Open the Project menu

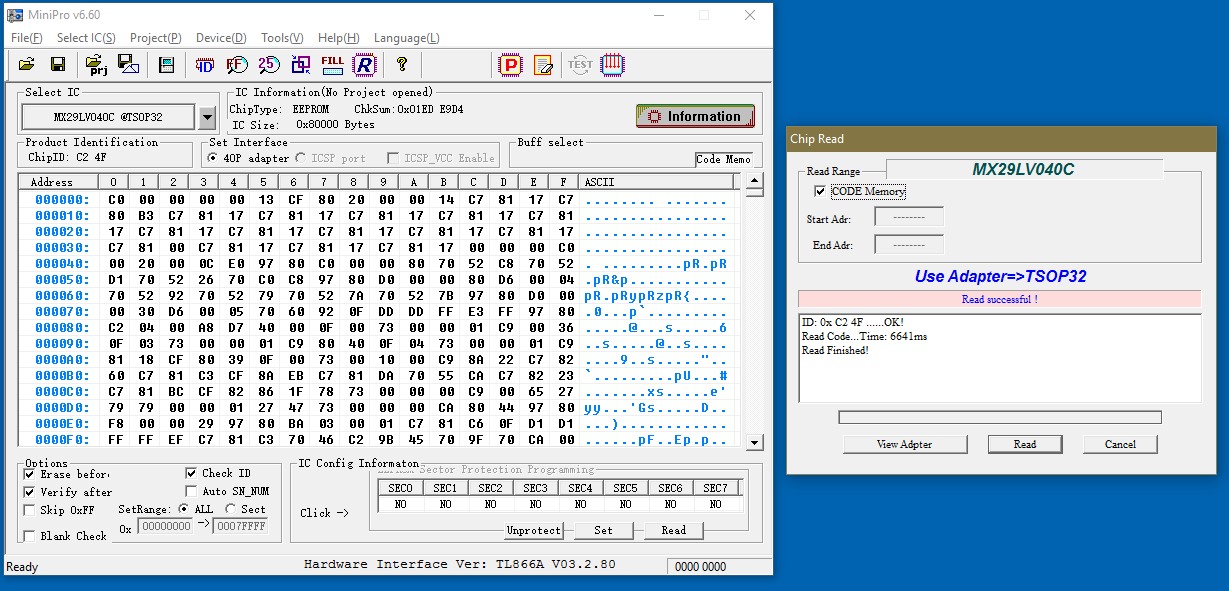(156, 38)
